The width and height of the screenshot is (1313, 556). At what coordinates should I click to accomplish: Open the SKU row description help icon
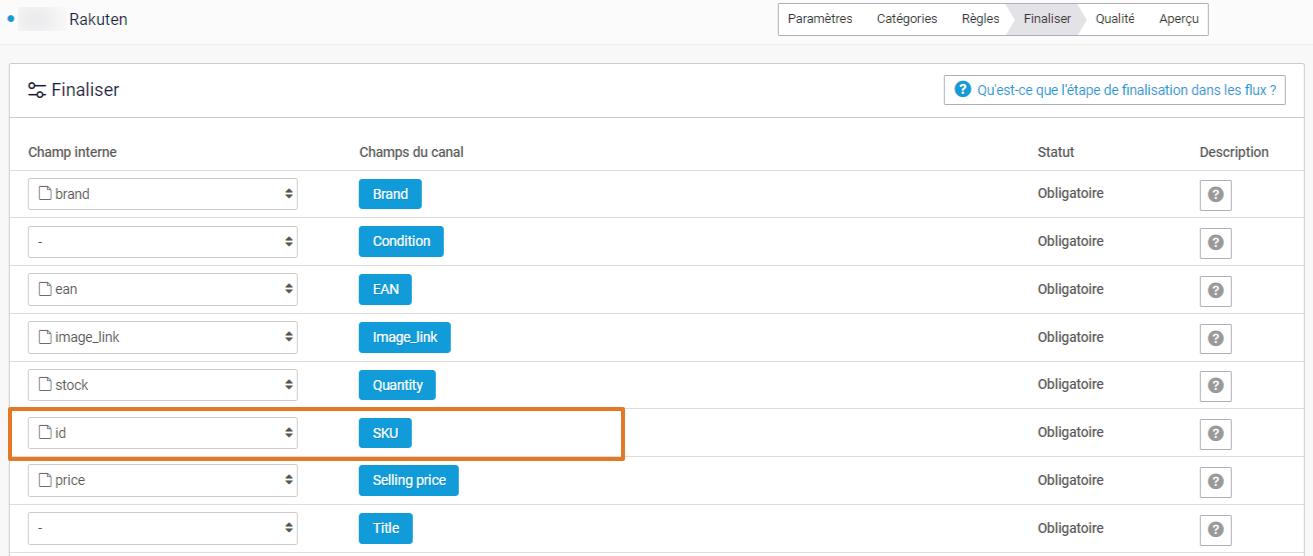pos(1215,434)
